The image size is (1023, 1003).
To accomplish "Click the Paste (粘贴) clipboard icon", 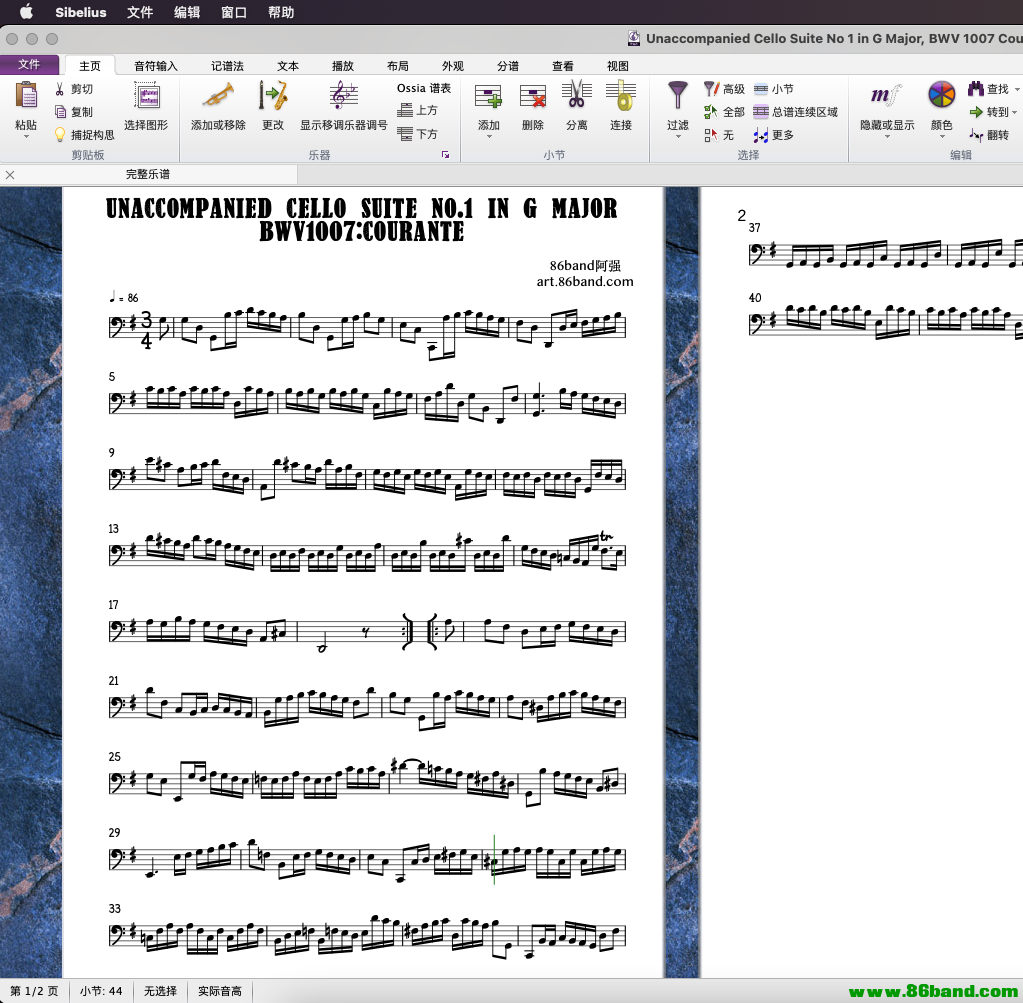I will click(x=26, y=98).
